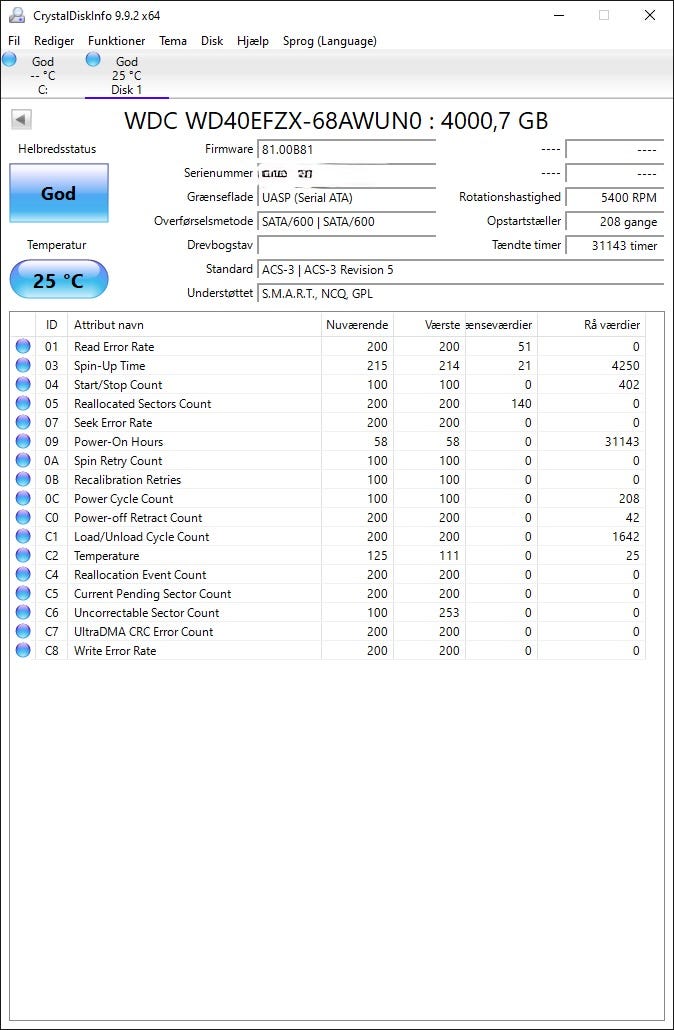Select the Read Error Rate attribute name
This screenshot has height=1030, width=674.
click(x=114, y=347)
